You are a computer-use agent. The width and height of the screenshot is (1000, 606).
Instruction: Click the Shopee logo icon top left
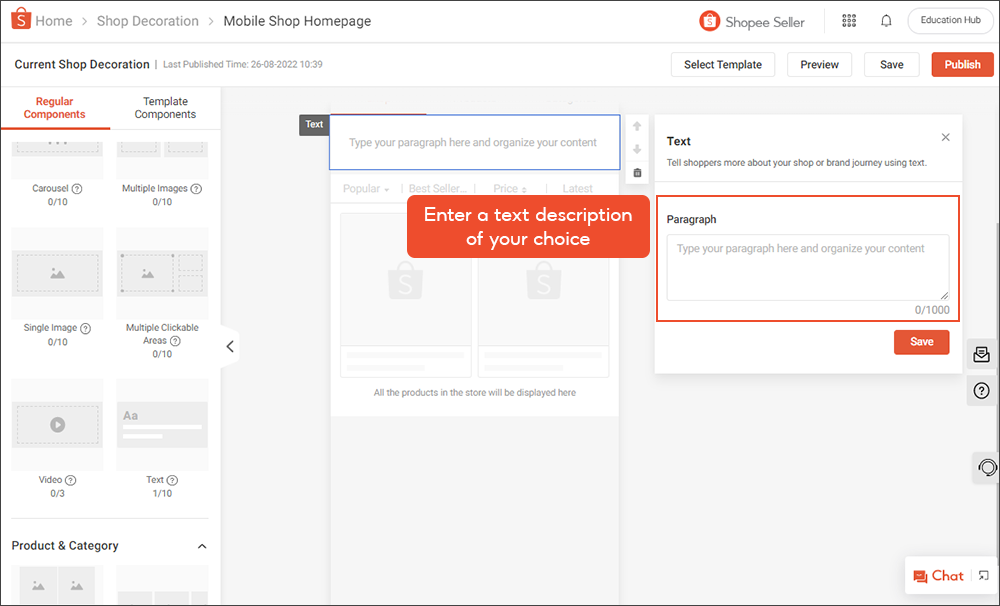pyautogui.click(x=20, y=20)
